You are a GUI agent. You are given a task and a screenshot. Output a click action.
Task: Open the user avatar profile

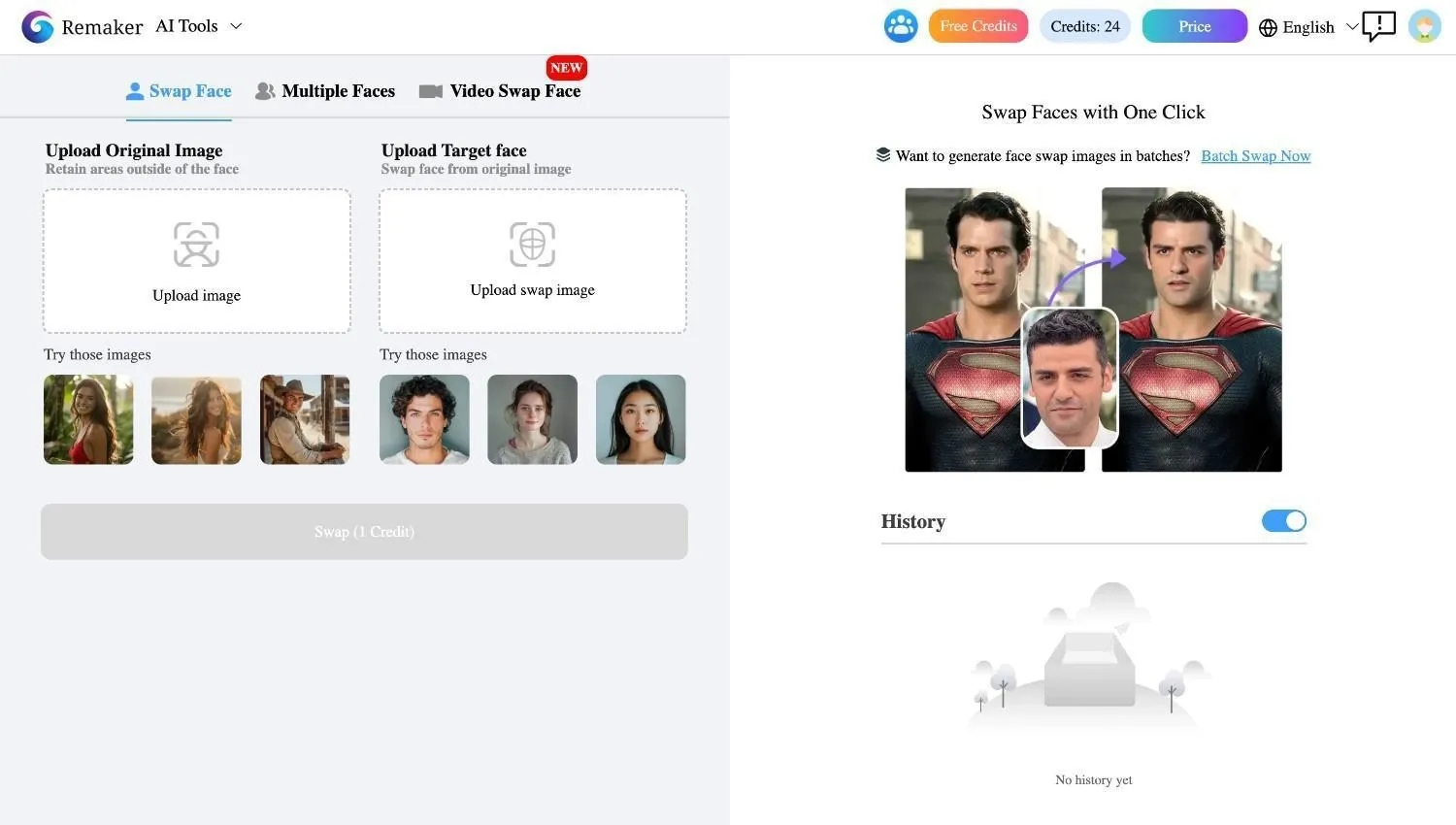[1425, 26]
